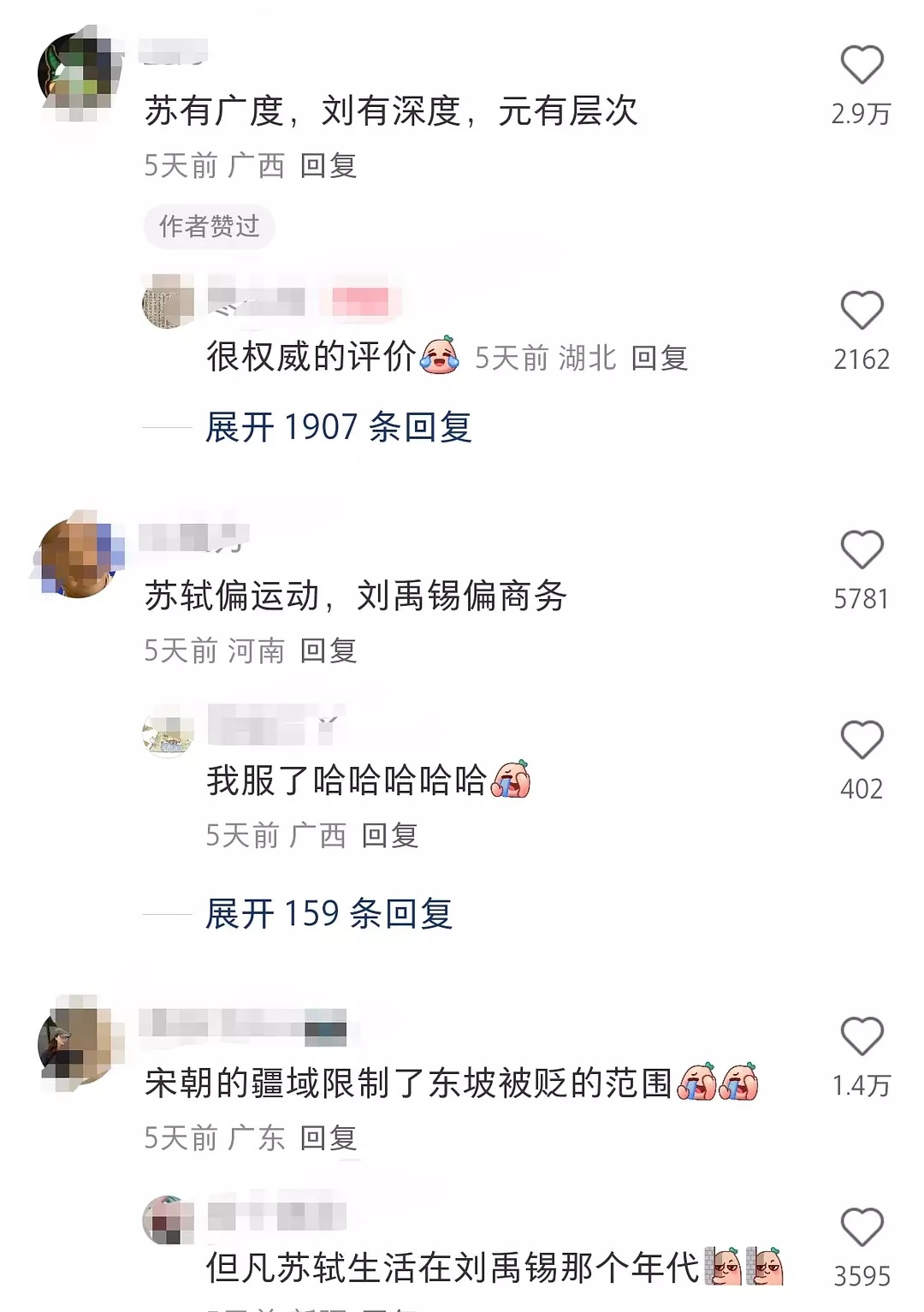Open avatar of 很权威的评价 replier
Screen dimensions: 924x1312
click(168, 301)
